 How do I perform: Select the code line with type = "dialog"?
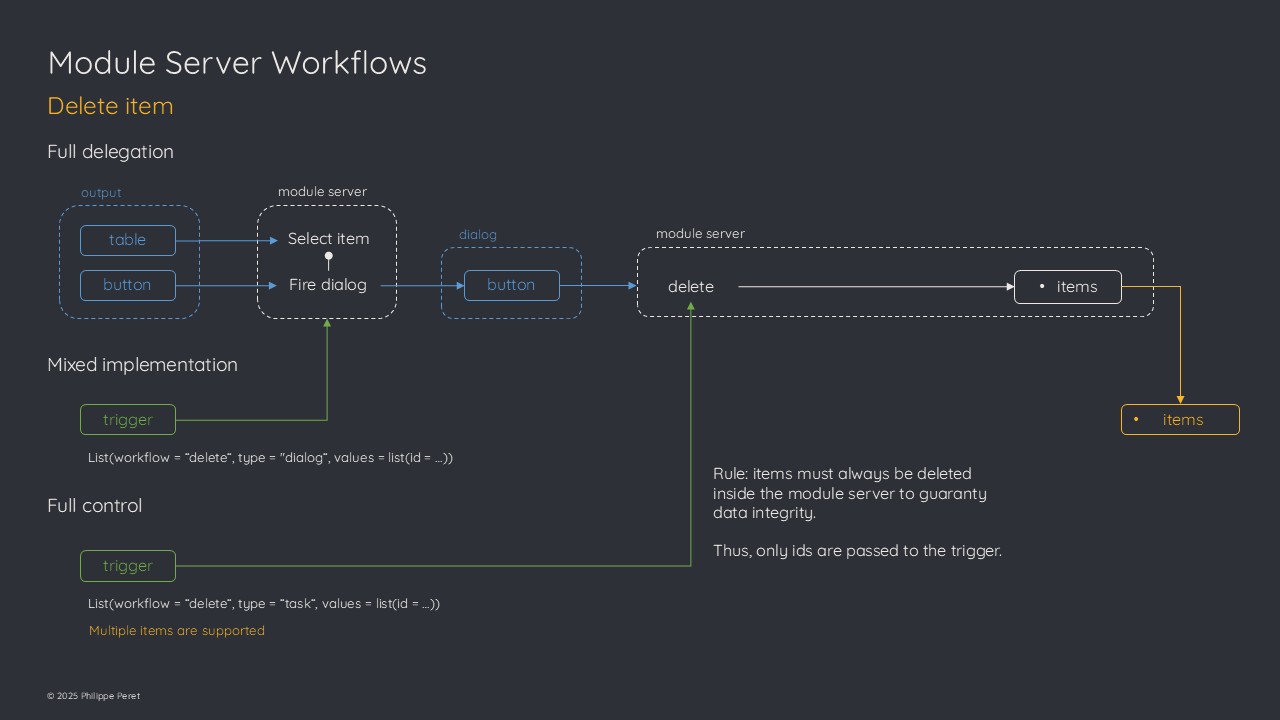click(x=270, y=458)
